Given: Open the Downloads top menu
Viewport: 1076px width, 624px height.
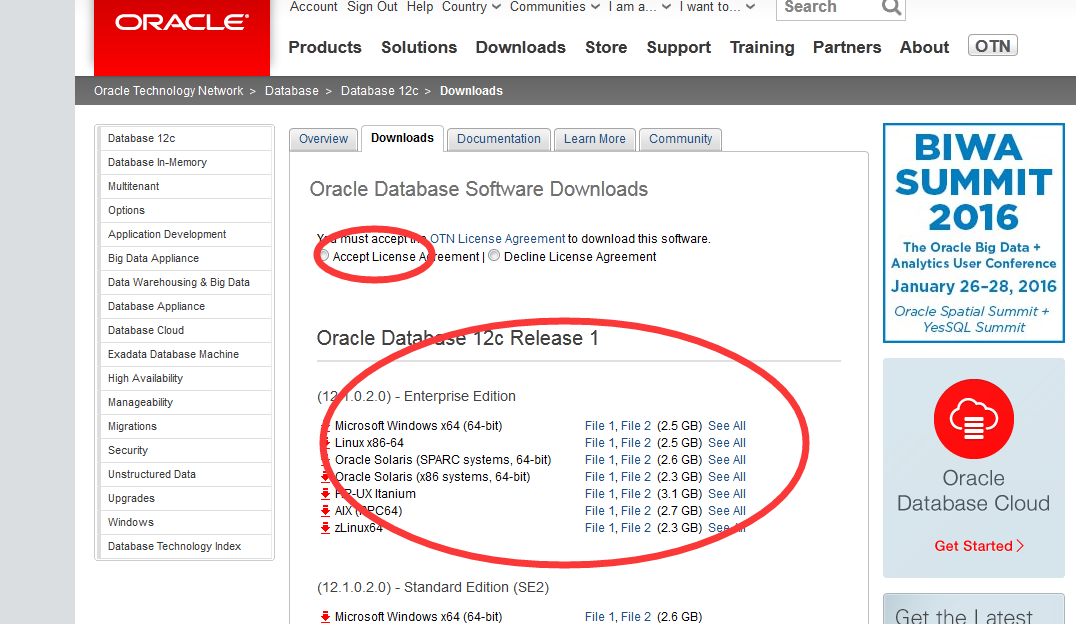Looking at the screenshot, I should [x=521, y=47].
